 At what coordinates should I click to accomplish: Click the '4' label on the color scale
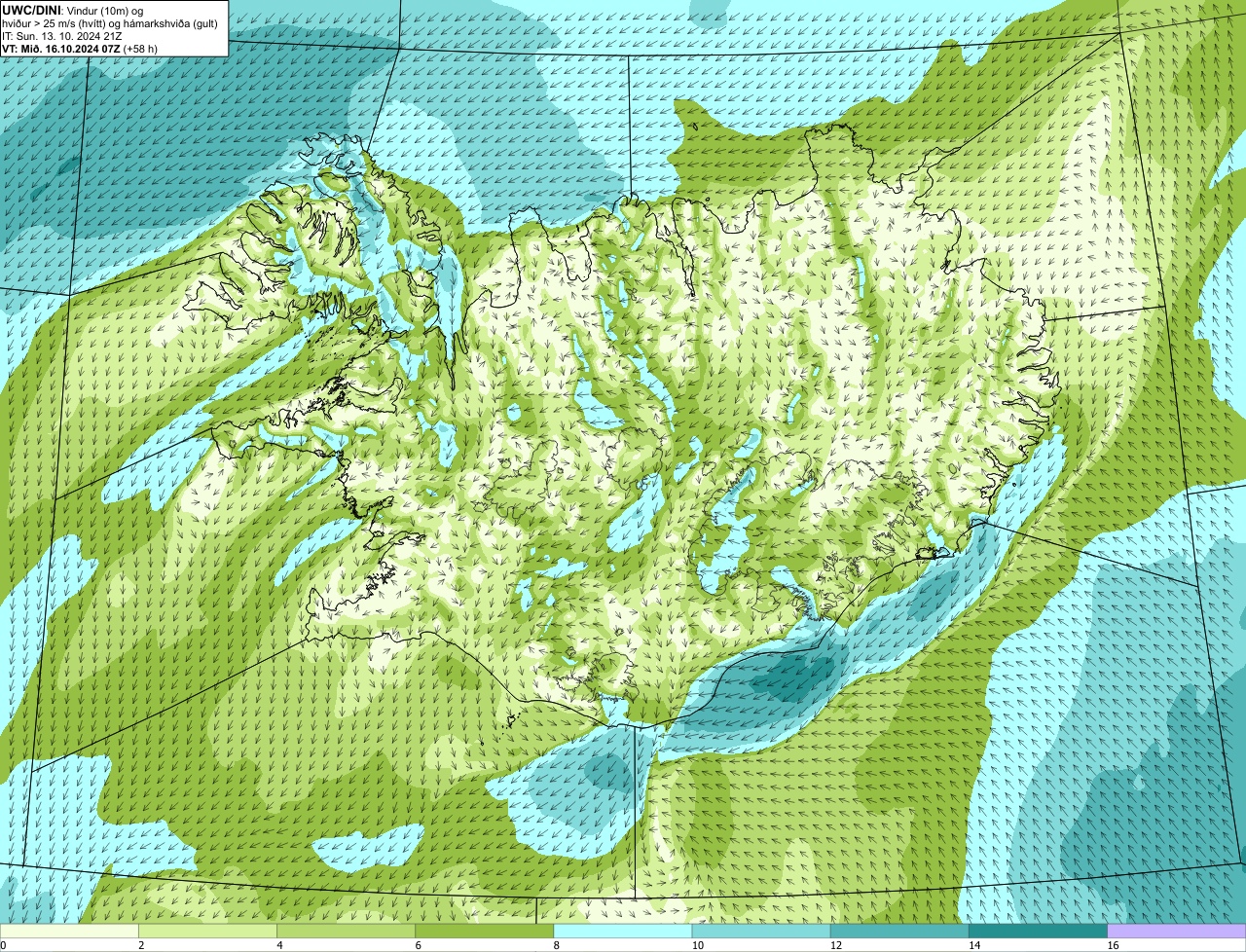[279, 945]
